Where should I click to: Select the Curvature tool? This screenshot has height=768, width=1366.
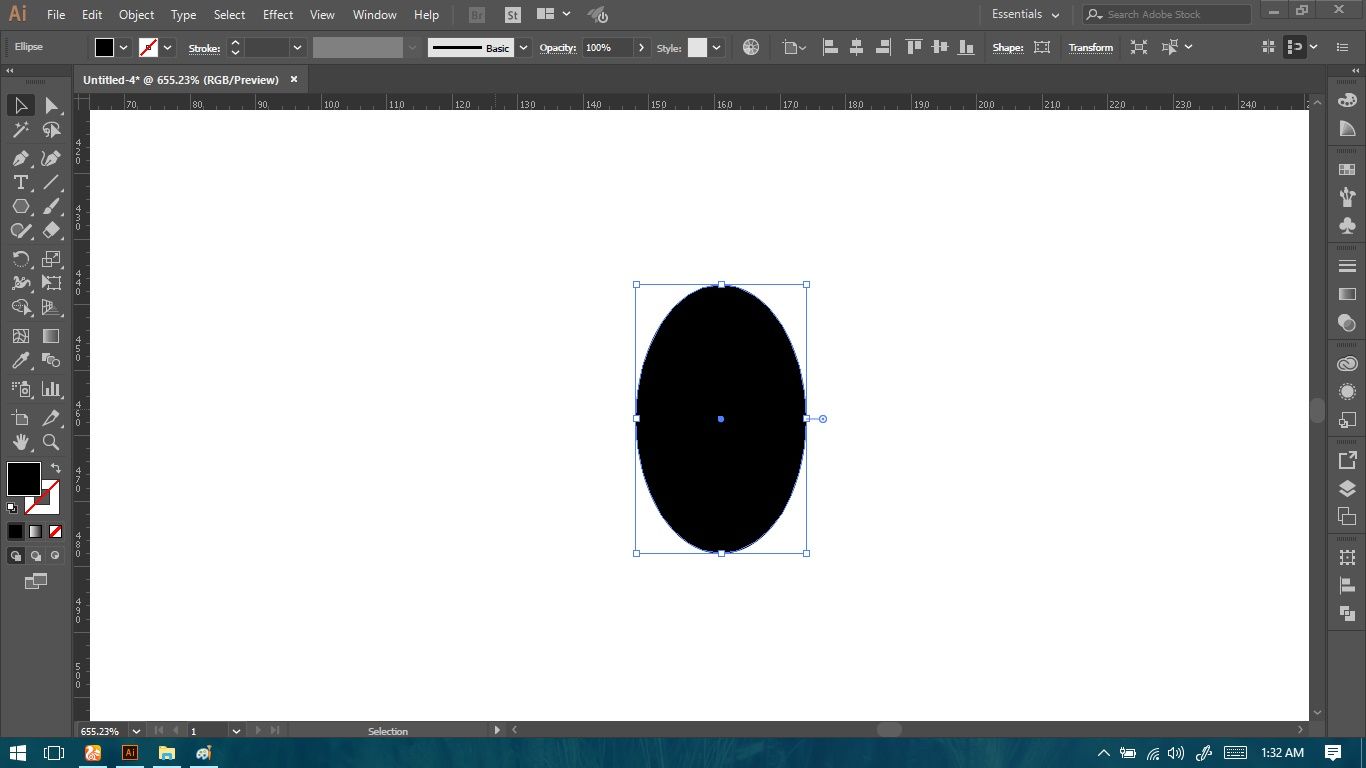point(51,158)
